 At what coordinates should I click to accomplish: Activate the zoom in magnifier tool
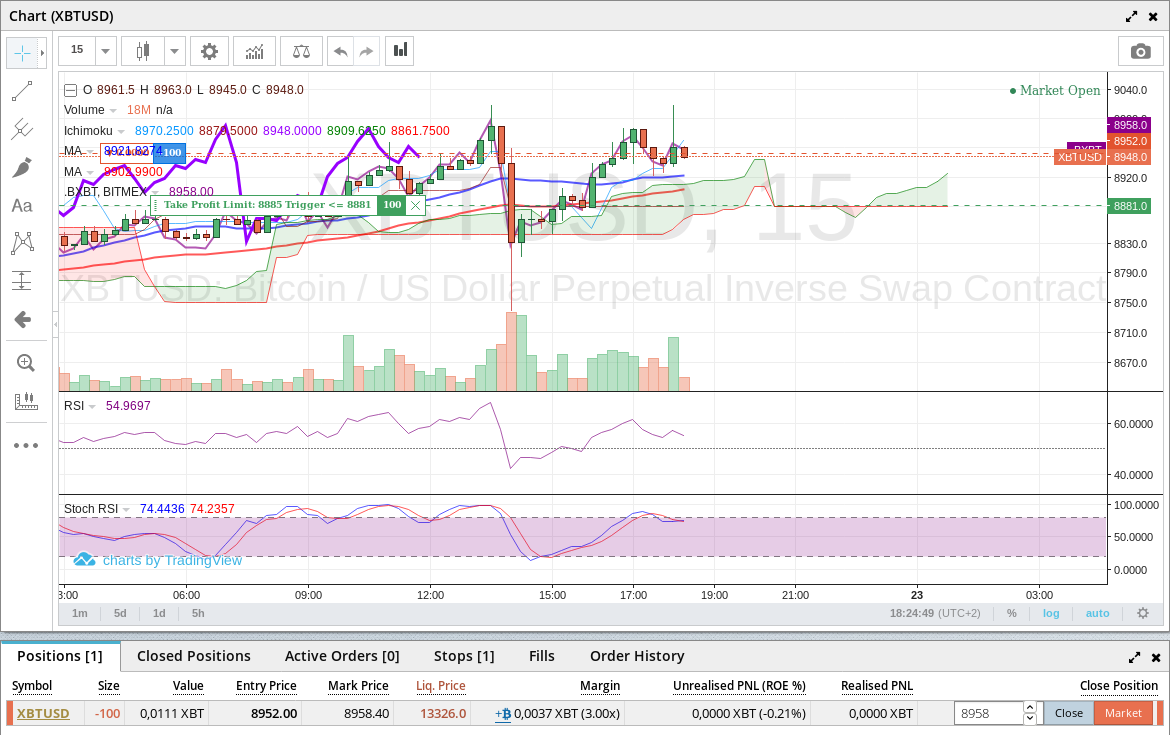[25, 363]
